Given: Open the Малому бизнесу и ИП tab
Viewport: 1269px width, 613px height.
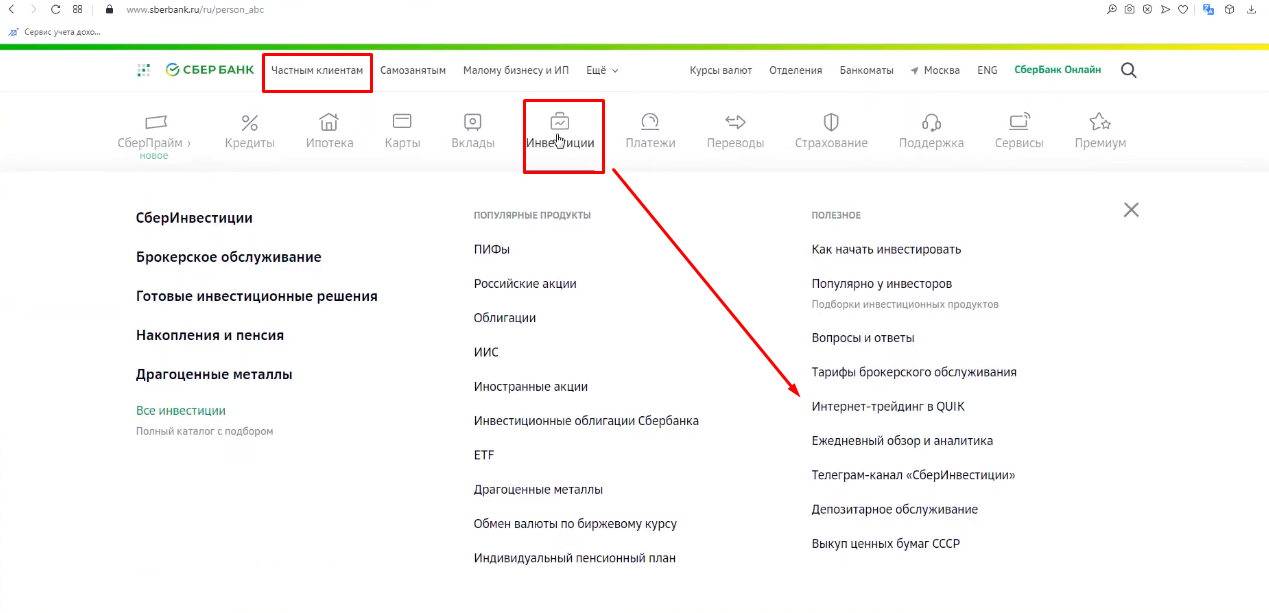Looking at the screenshot, I should coord(515,71).
